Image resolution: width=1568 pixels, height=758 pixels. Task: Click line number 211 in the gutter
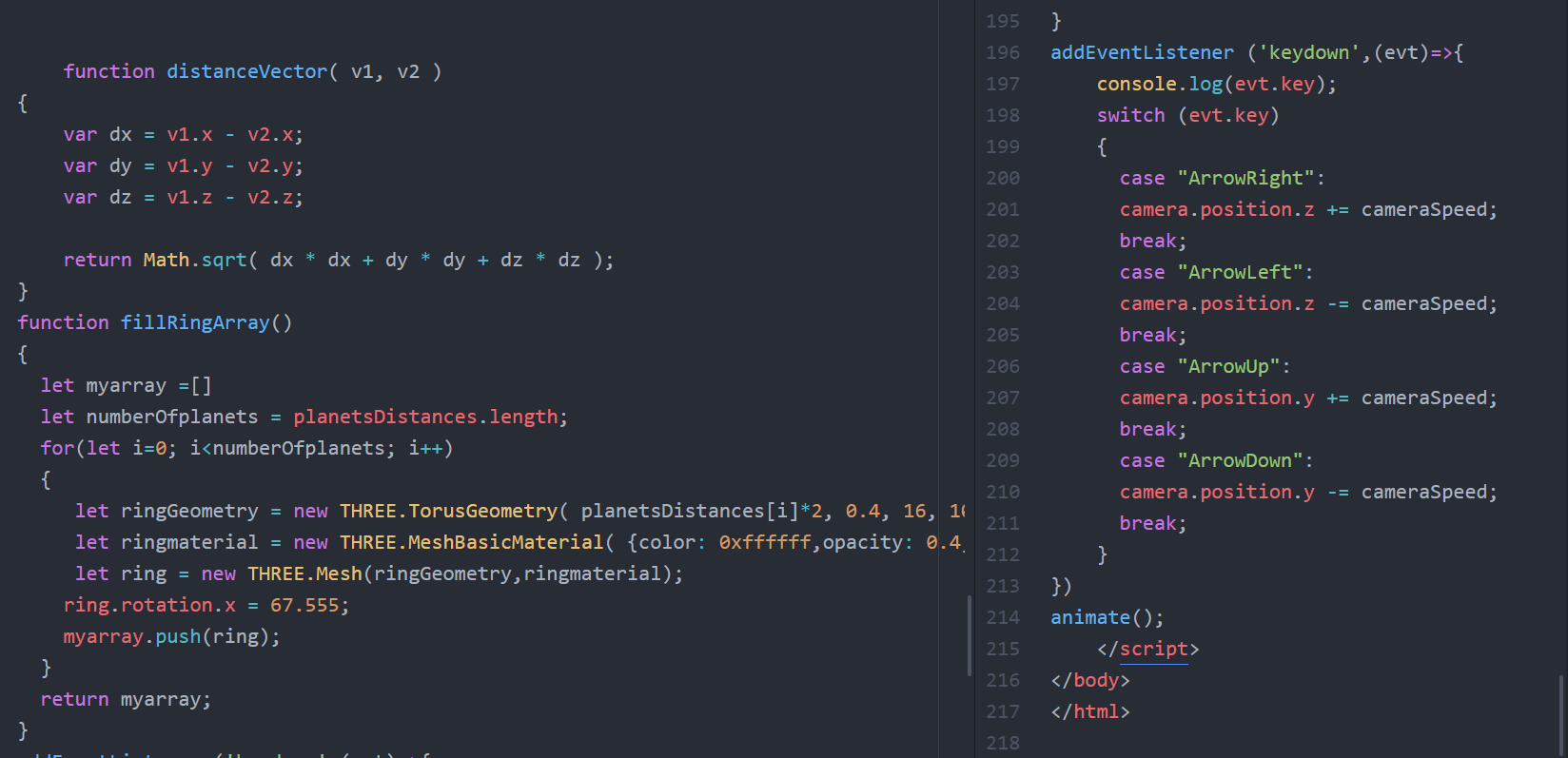coord(1003,523)
